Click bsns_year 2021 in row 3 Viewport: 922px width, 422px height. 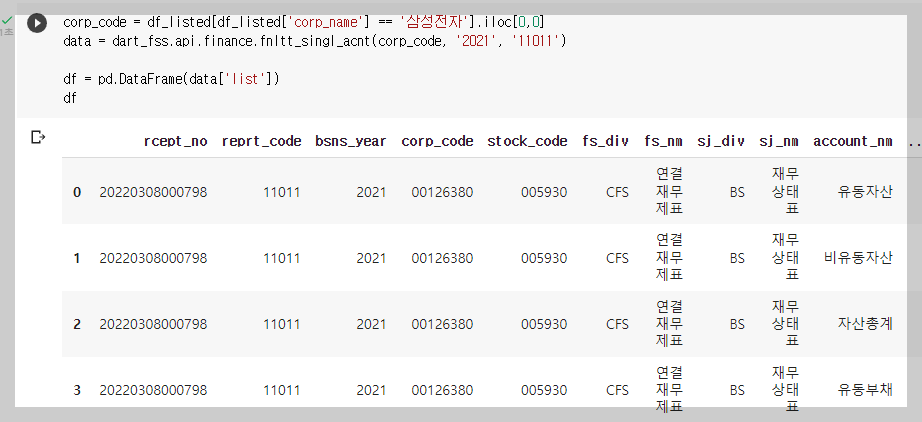click(371, 390)
